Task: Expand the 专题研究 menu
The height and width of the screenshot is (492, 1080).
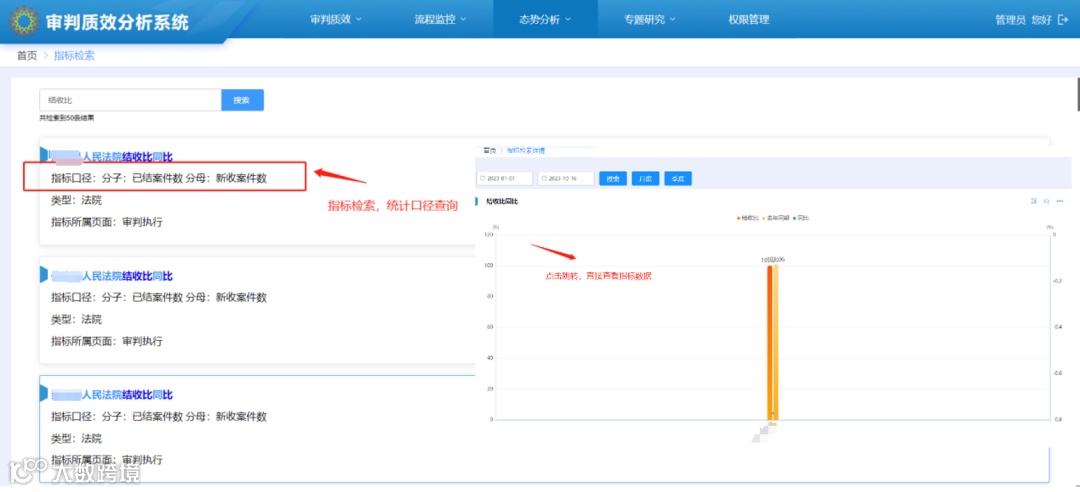Action: point(650,19)
